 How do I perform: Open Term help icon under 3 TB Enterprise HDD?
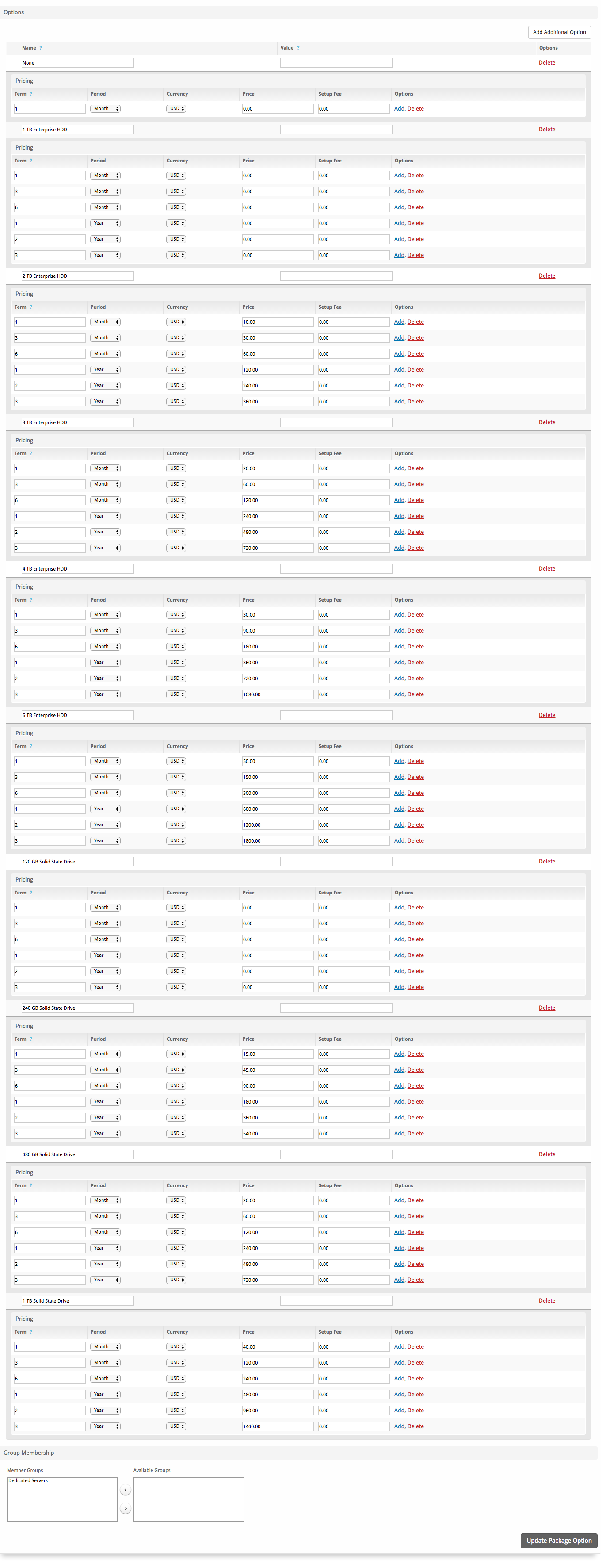31,453
